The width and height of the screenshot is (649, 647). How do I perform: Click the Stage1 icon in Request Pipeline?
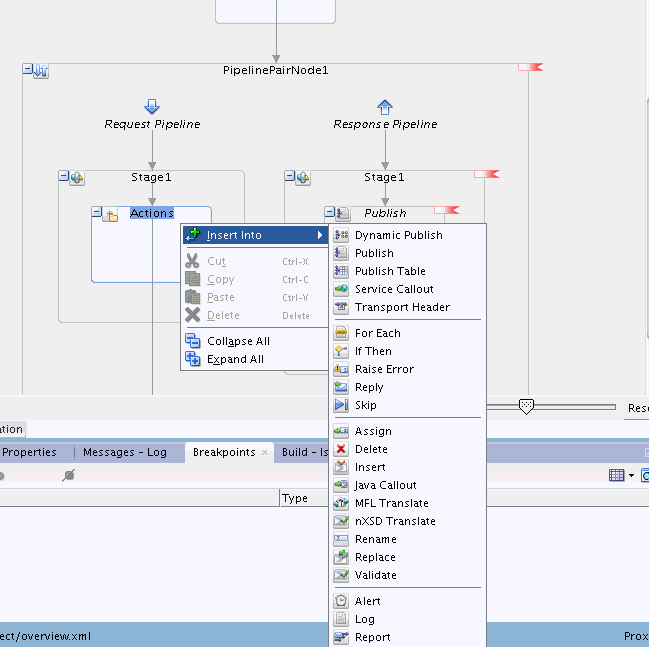point(77,177)
